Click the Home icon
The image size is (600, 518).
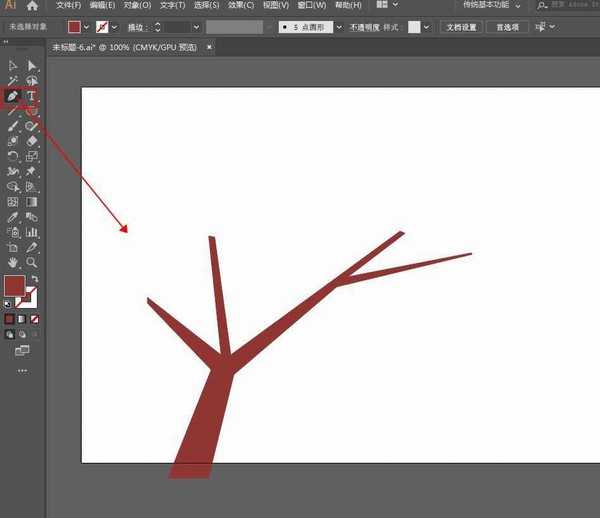point(32,6)
